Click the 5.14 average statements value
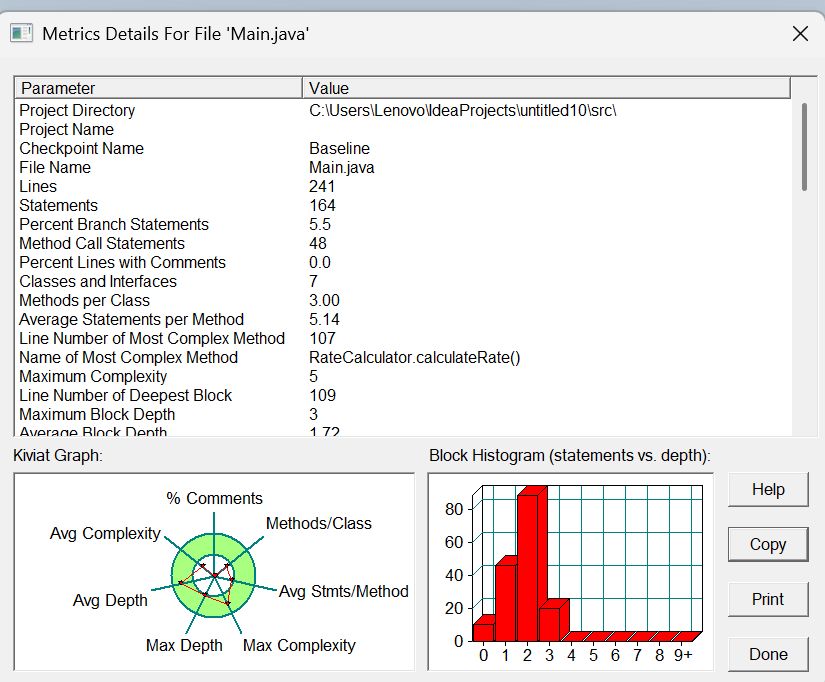The width and height of the screenshot is (825, 682). click(x=324, y=319)
